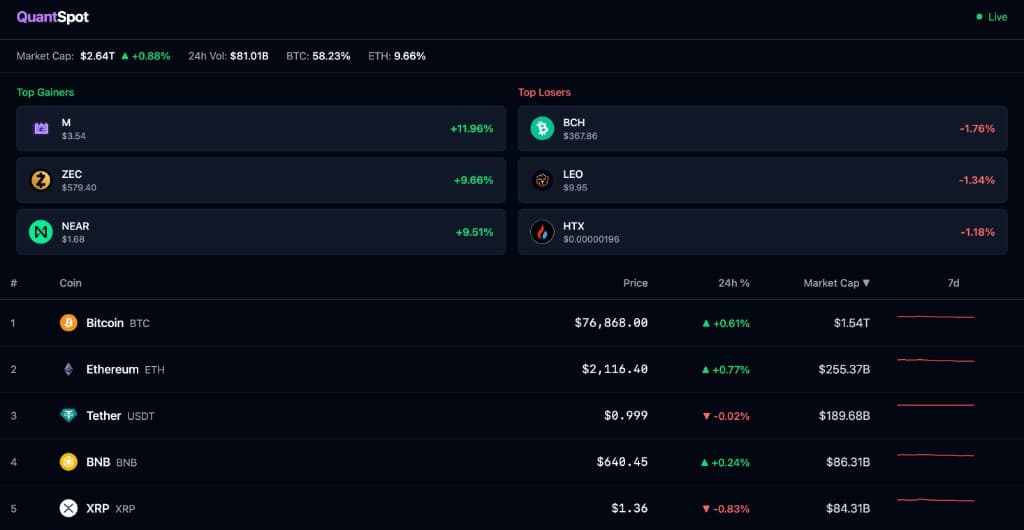Screen dimensions: 1024x530
Task: Click the green up arrow beside Market Cap change
Action: (125, 56)
